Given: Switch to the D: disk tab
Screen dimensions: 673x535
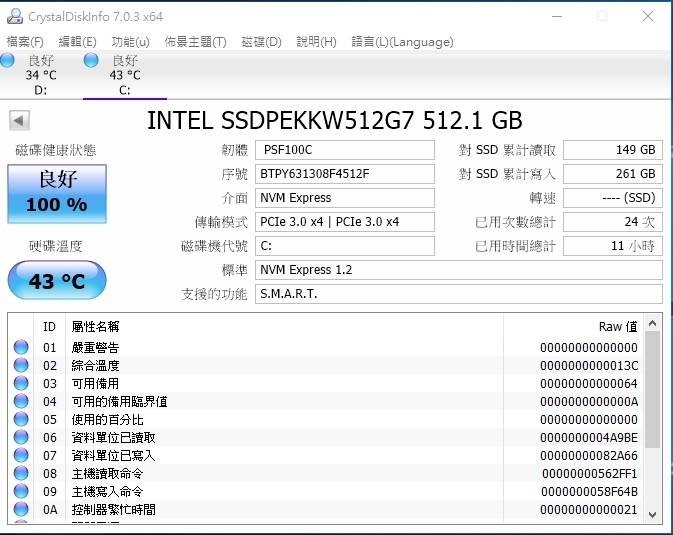Looking at the screenshot, I should point(41,75).
